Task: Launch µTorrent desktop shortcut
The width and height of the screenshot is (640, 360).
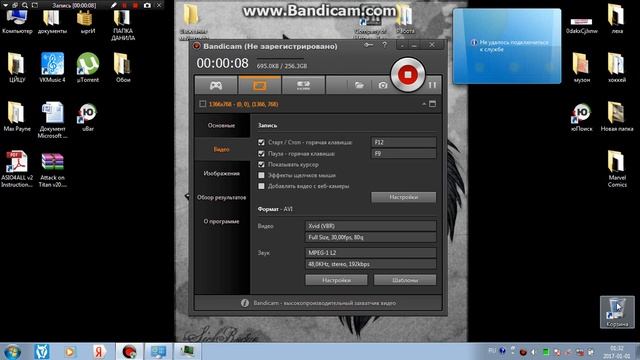Action: 88,67
